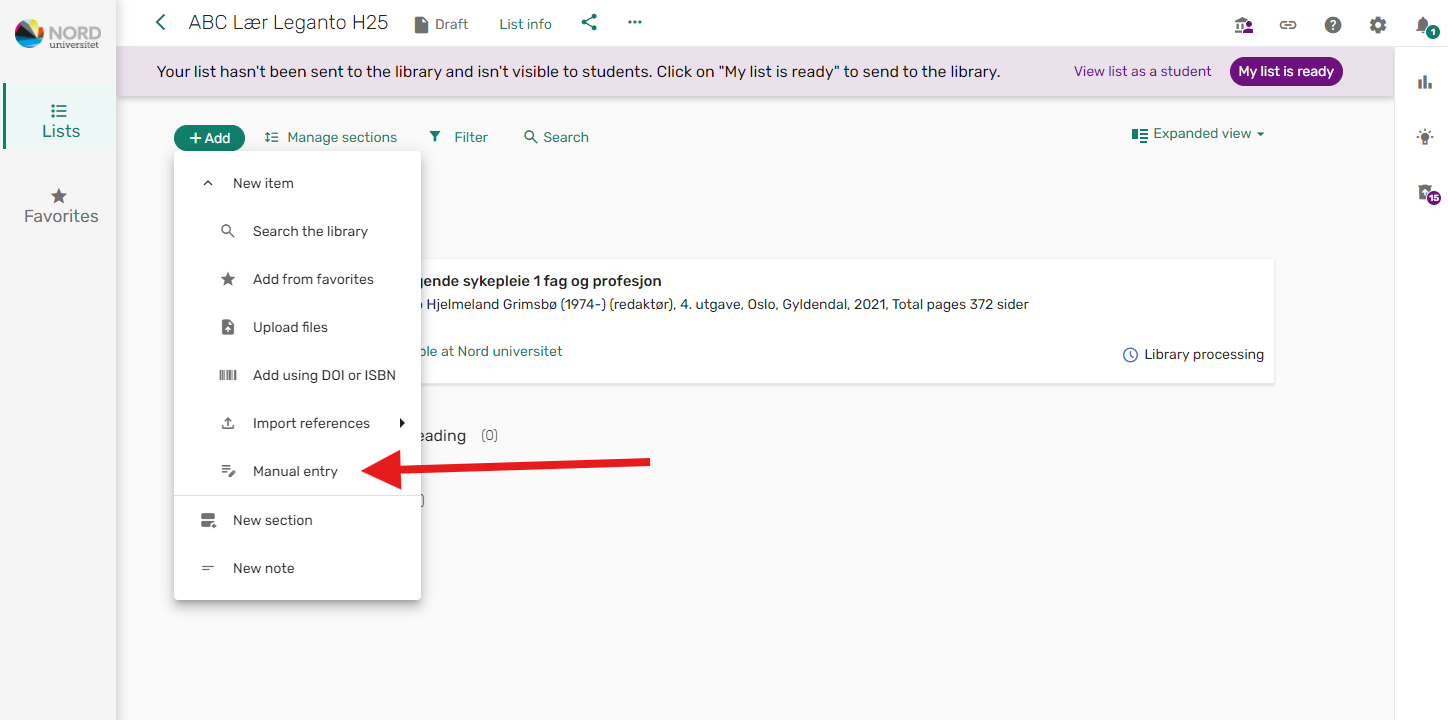Open the Favorites sidebar tab

click(x=61, y=206)
